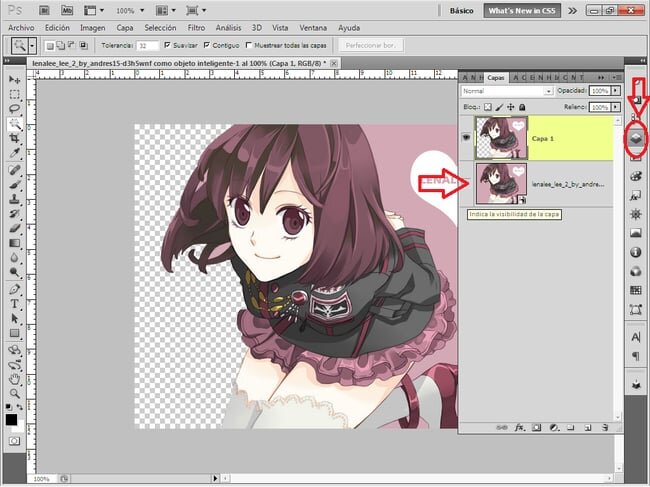Hide the Capa 1 layer
Viewport: 650px width, 487px height.
tap(466, 138)
